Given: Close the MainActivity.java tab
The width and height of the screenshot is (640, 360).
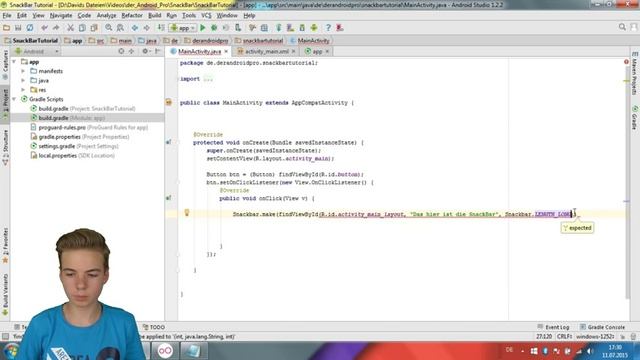Looking at the screenshot, I should (226, 51).
